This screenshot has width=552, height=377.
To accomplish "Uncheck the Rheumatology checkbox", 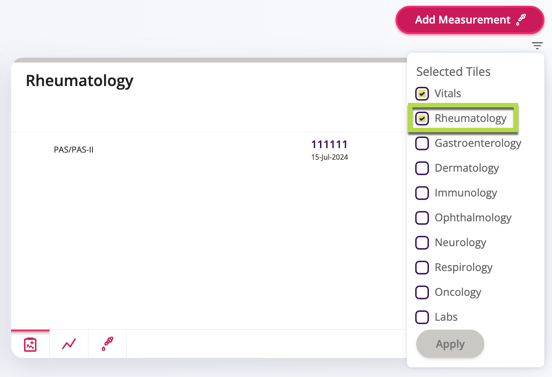I will coord(422,118).
